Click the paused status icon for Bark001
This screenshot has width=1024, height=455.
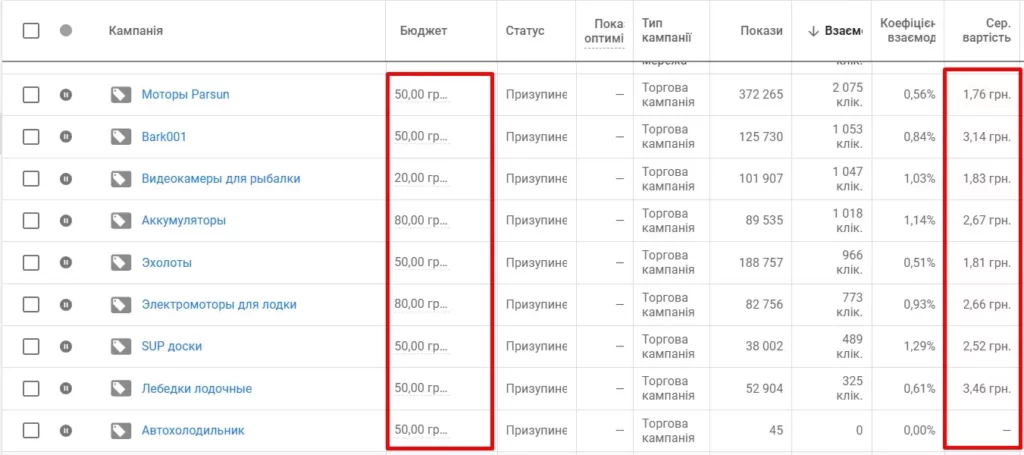click(65, 137)
